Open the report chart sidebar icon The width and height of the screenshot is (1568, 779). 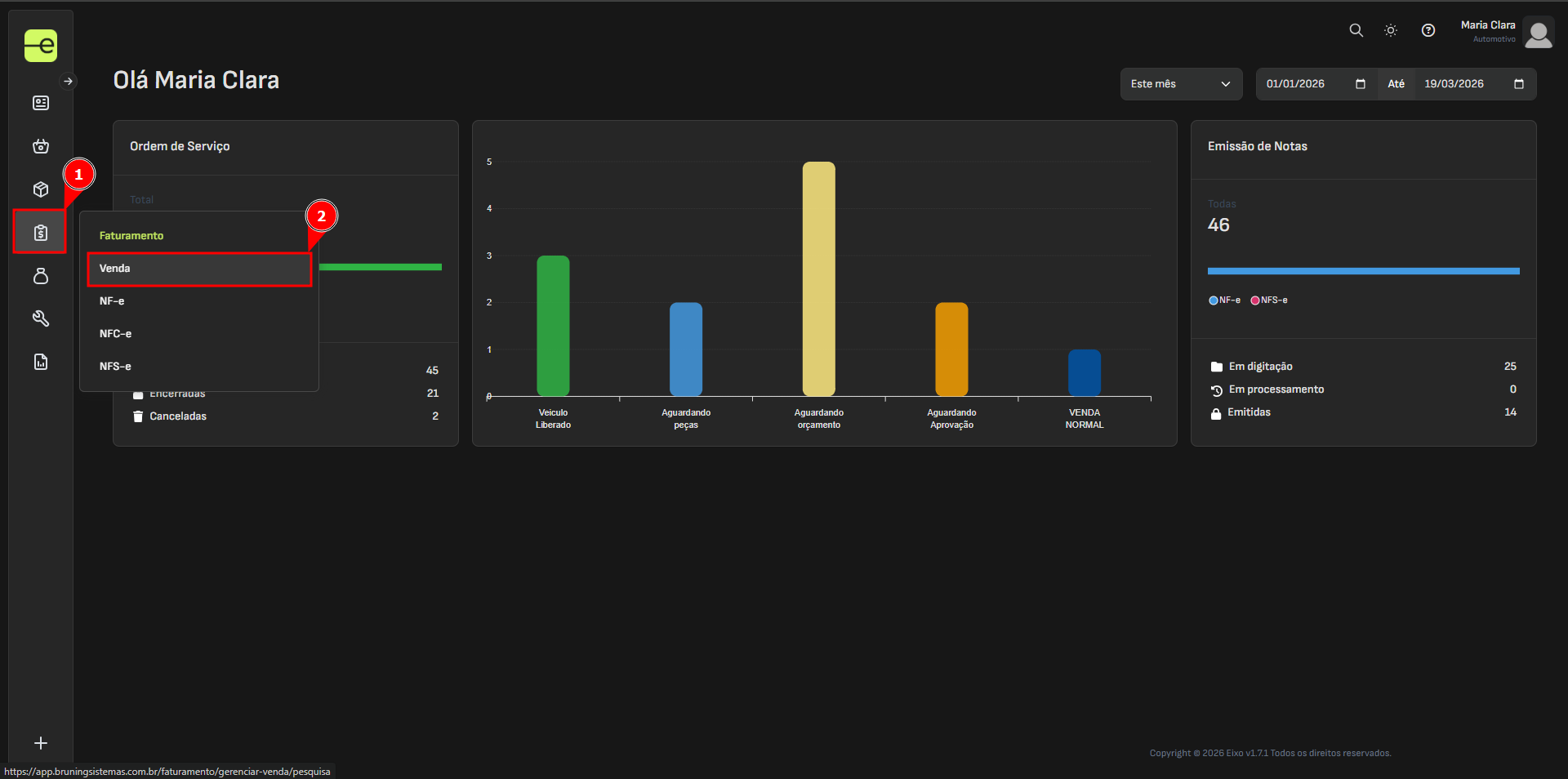(41, 362)
